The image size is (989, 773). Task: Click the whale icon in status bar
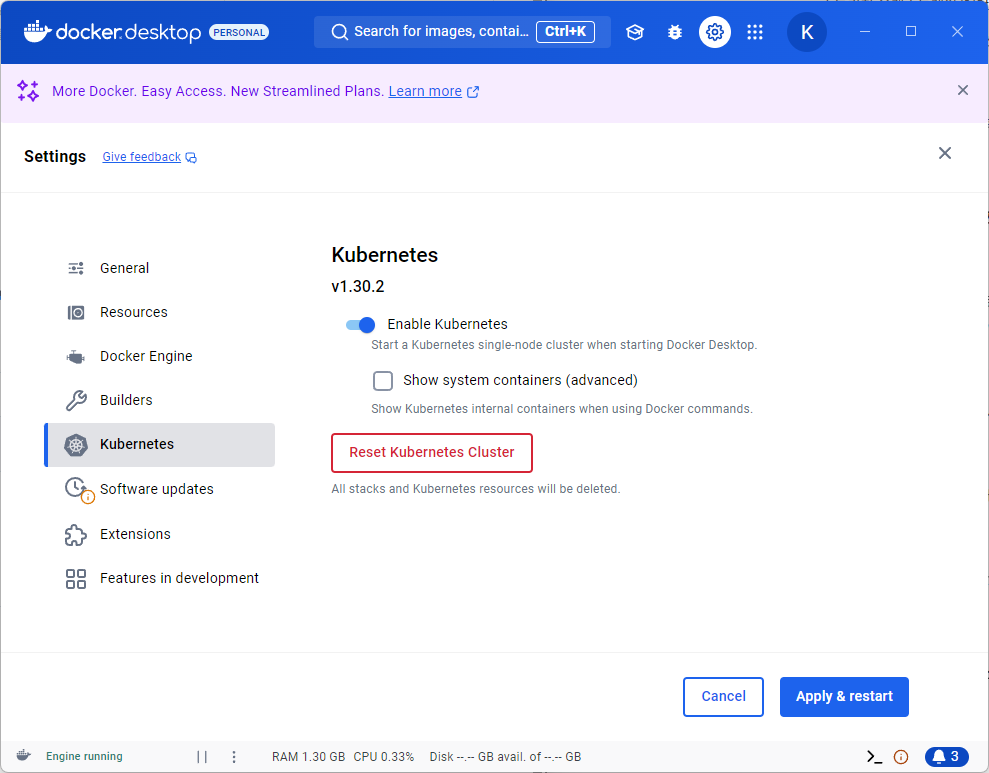(23, 755)
